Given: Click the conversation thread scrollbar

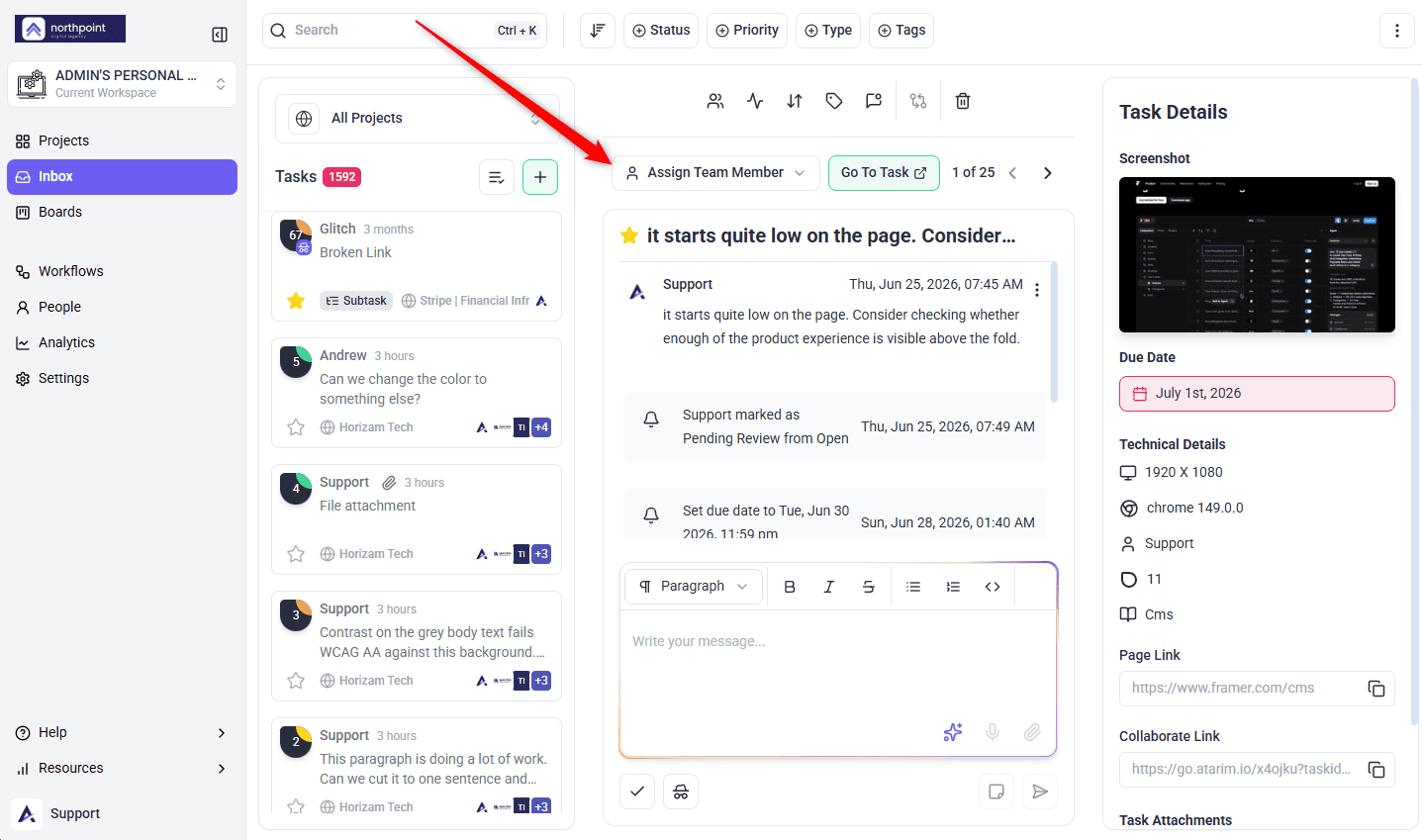Looking at the screenshot, I should pos(1054,331).
